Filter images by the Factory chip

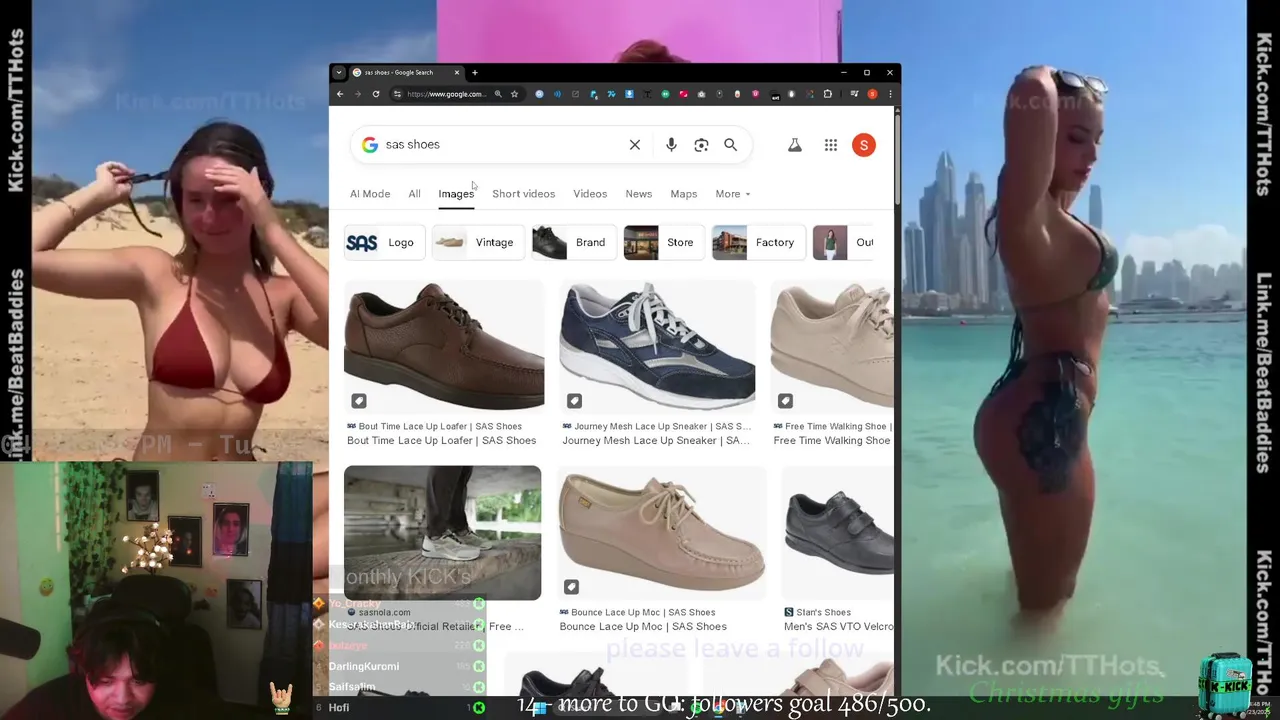tap(758, 242)
